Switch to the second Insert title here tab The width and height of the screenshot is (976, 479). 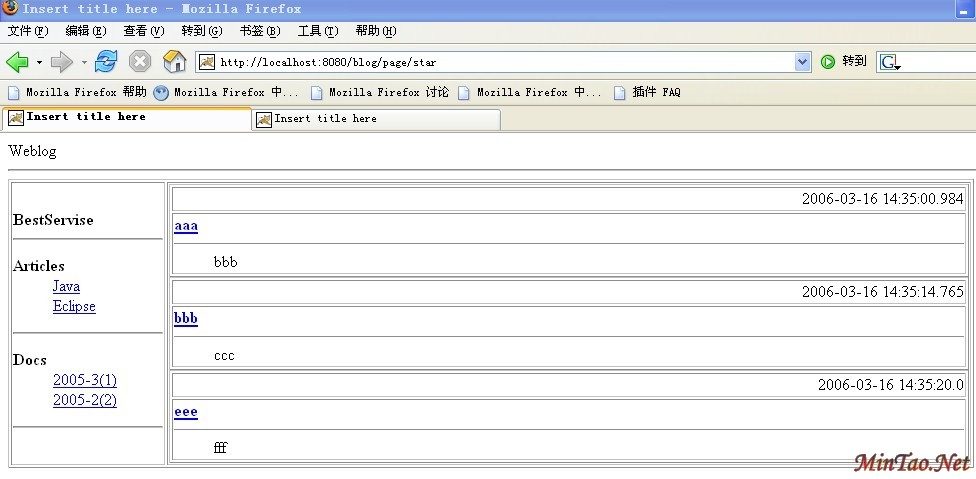pos(376,119)
